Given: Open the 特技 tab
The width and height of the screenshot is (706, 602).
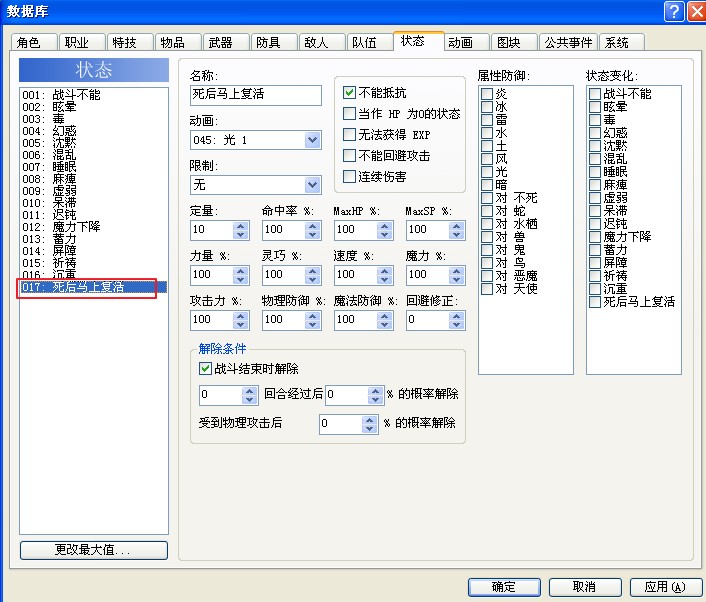Looking at the screenshot, I should 130,42.
